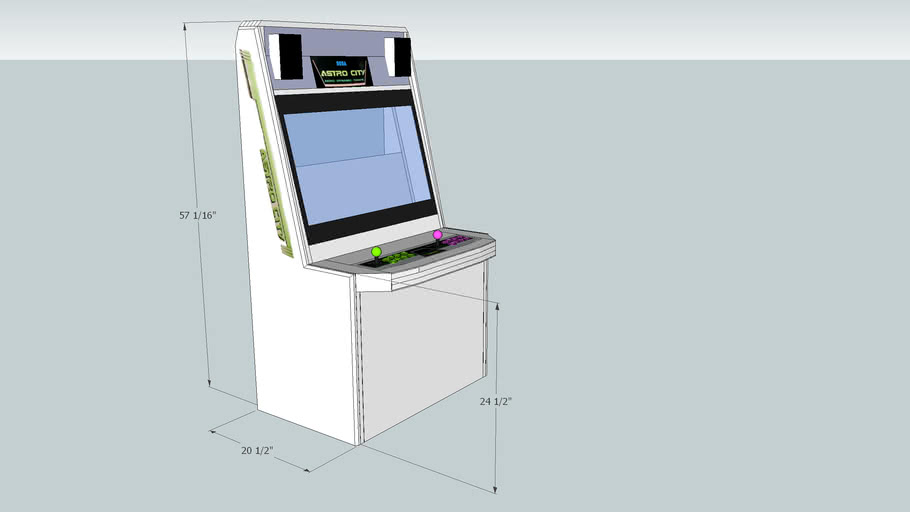Click the top edge of the cabinet
The image size is (910, 512).
click(x=330, y=28)
